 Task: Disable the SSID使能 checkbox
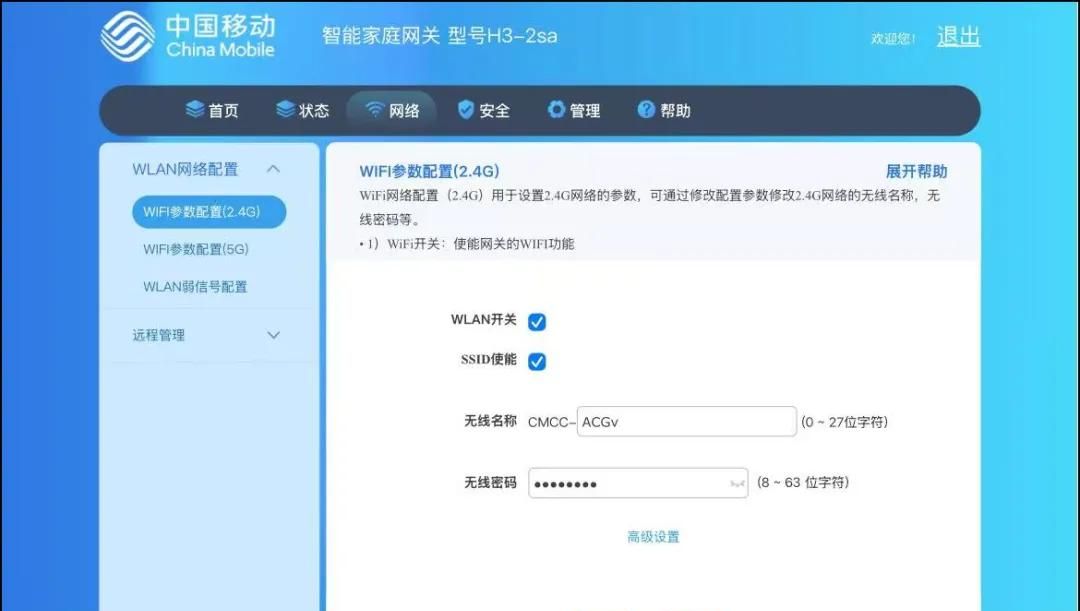tap(537, 361)
